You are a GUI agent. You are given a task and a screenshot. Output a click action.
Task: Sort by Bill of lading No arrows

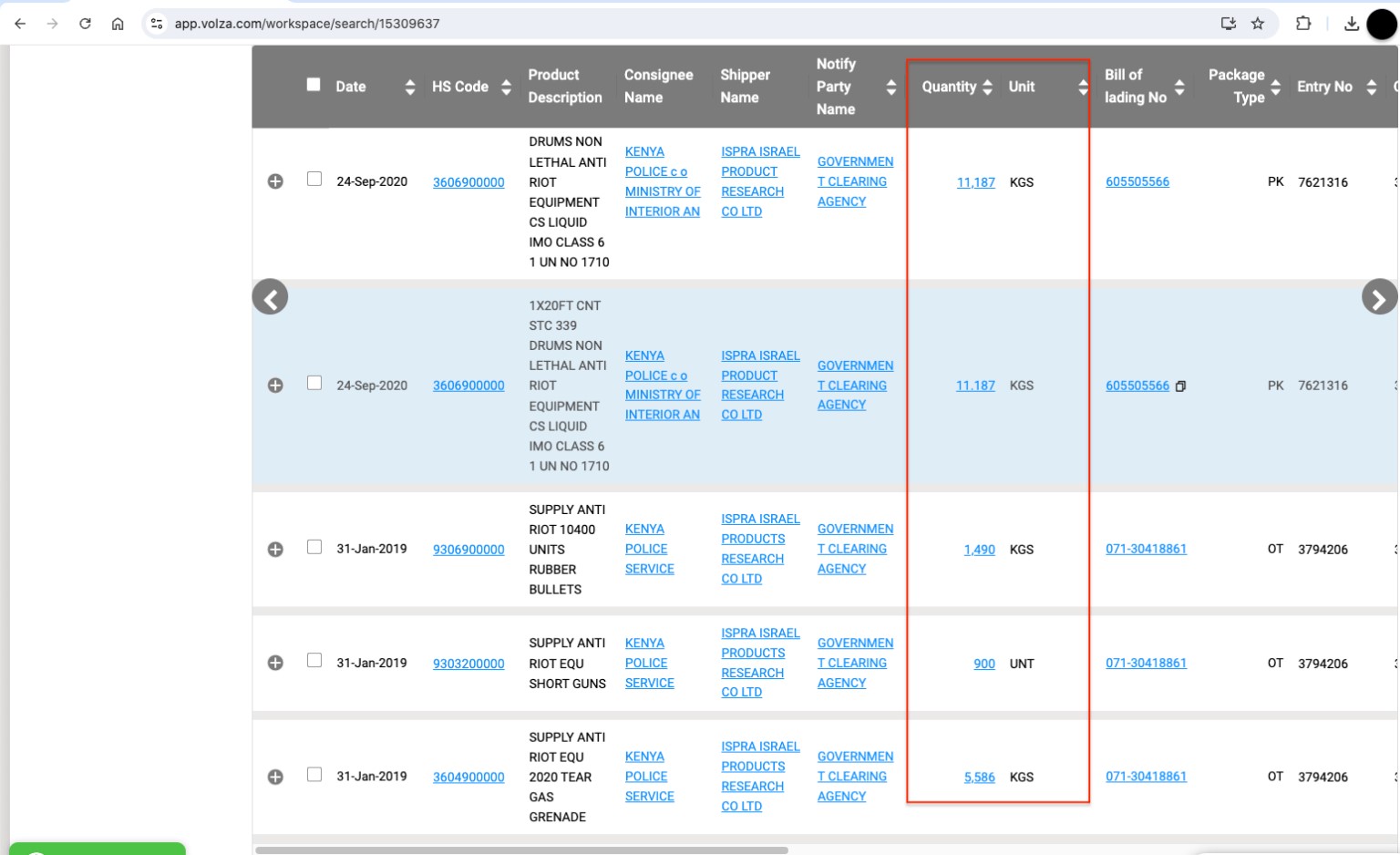[x=1179, y=87]
